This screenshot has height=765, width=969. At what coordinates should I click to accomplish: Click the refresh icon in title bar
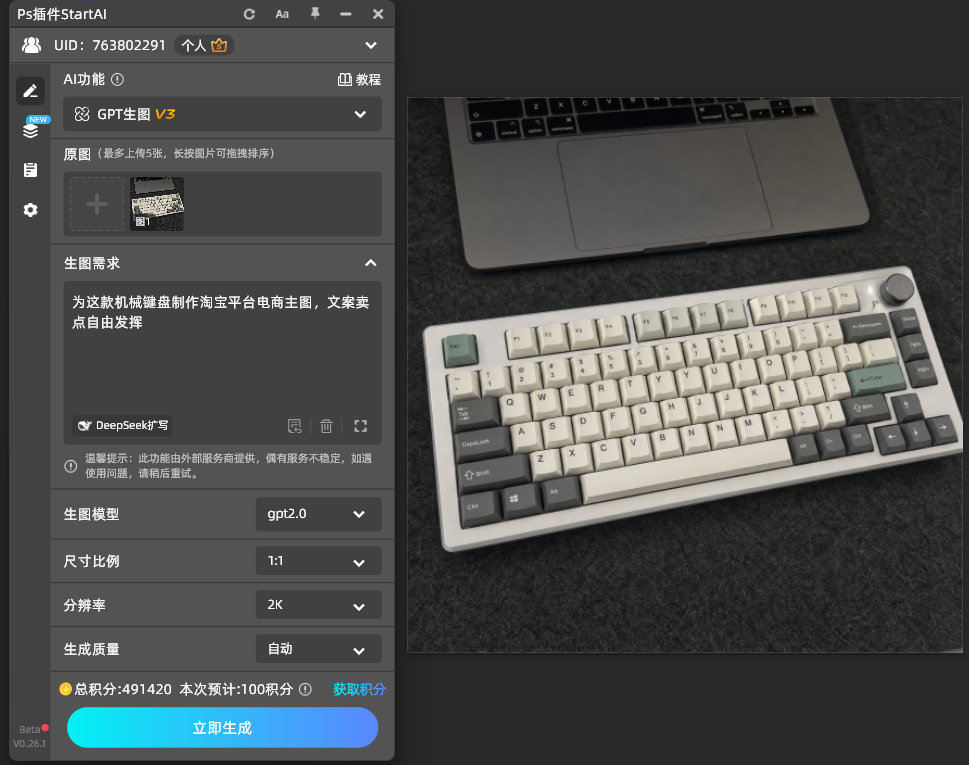coord(249,14)
